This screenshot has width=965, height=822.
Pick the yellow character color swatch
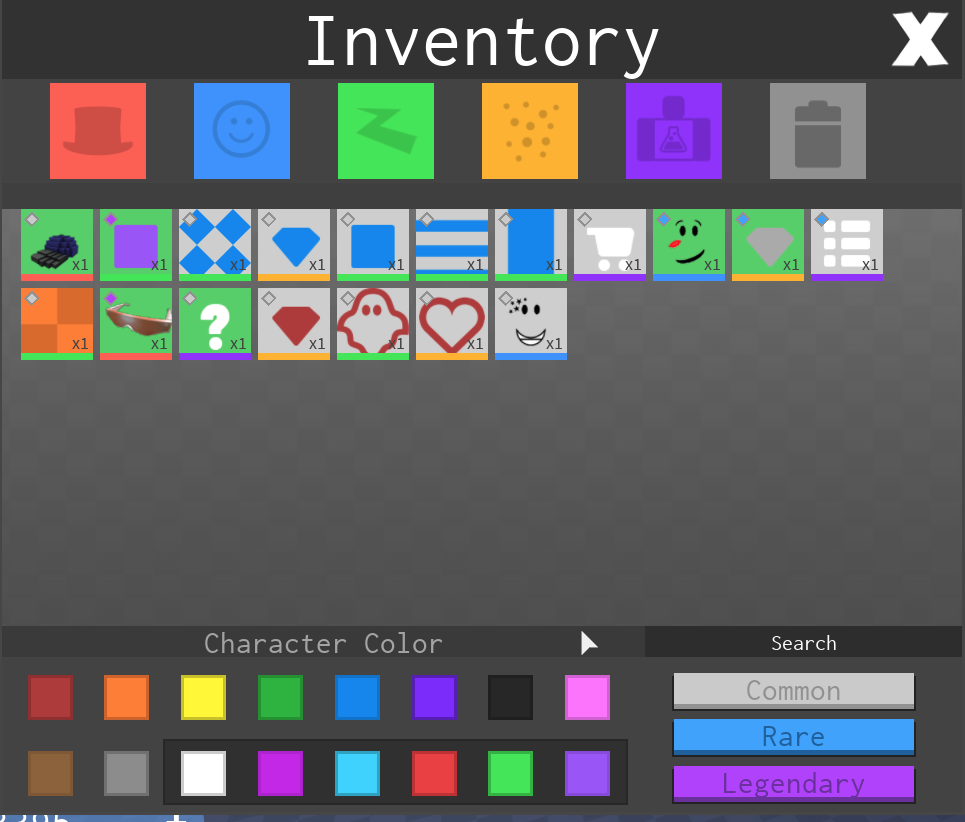coord(204,697)
